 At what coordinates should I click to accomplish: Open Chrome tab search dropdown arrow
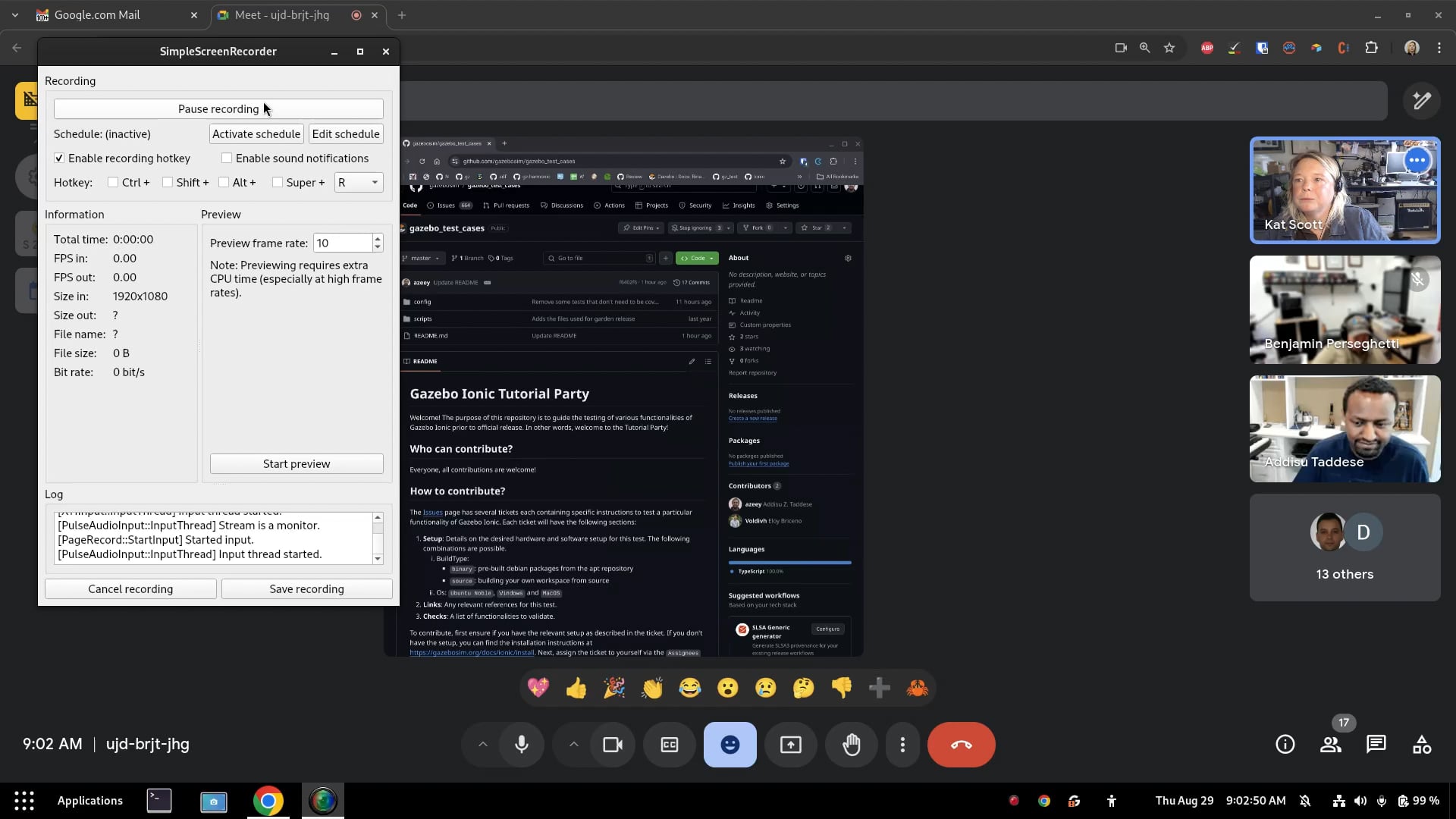pyautogui.click(x=14, y=14)
